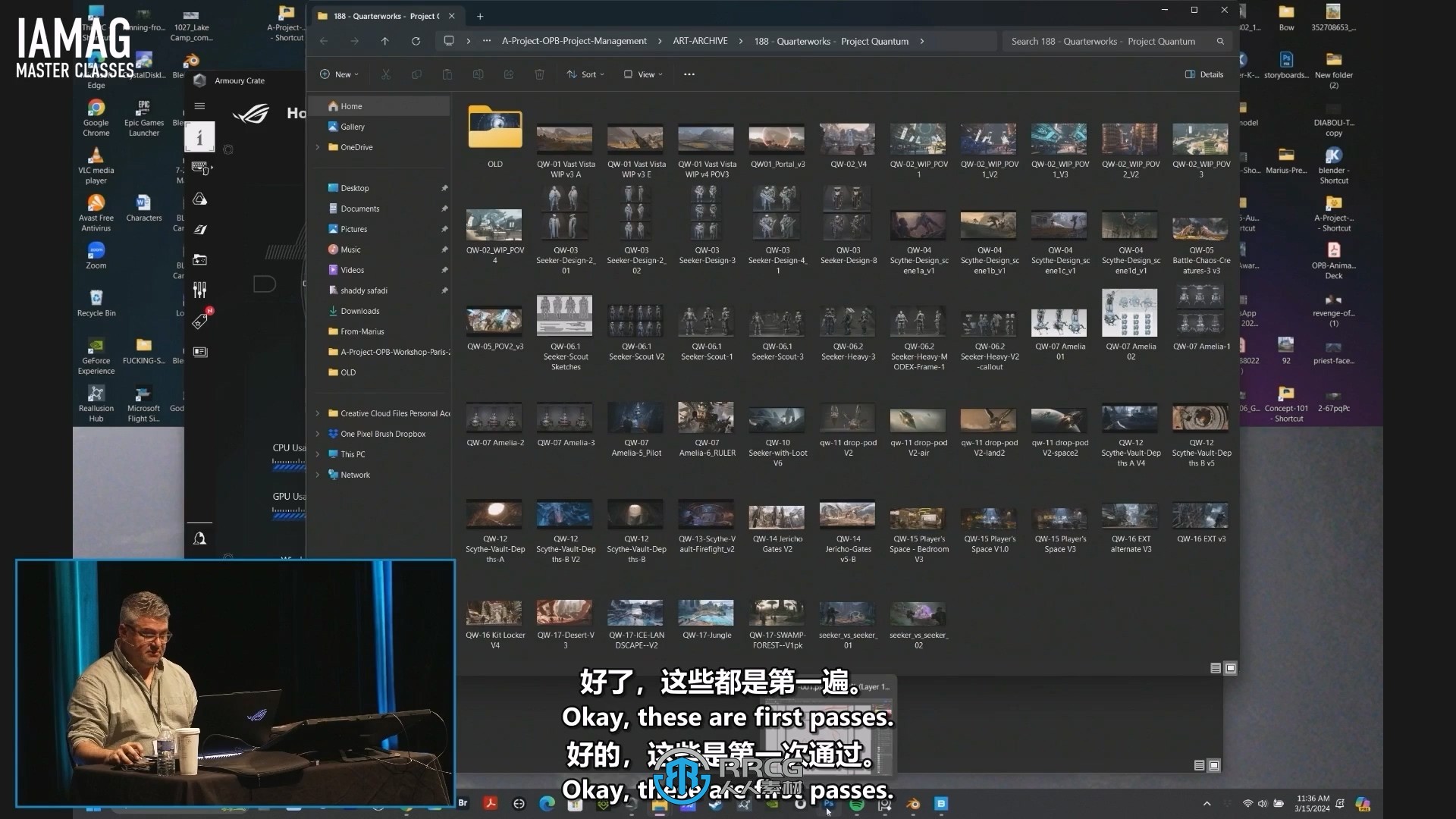Image resolution: width=1456 pixels, height=819 pixels.
Task: Open Blender from the taskbar
Action: 913,804
